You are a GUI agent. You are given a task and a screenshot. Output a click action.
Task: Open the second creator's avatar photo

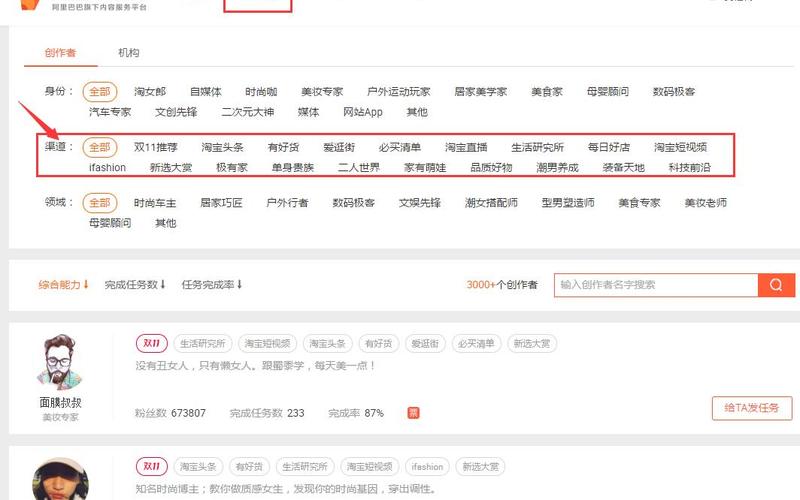coord(60,479)
